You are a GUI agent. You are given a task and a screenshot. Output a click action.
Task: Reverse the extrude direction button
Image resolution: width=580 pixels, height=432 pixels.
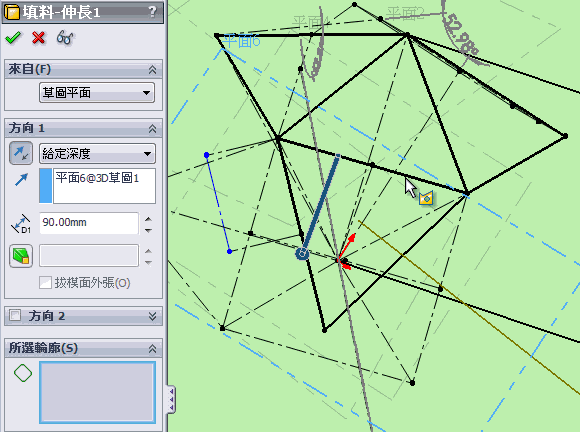[x=21, y=153]
